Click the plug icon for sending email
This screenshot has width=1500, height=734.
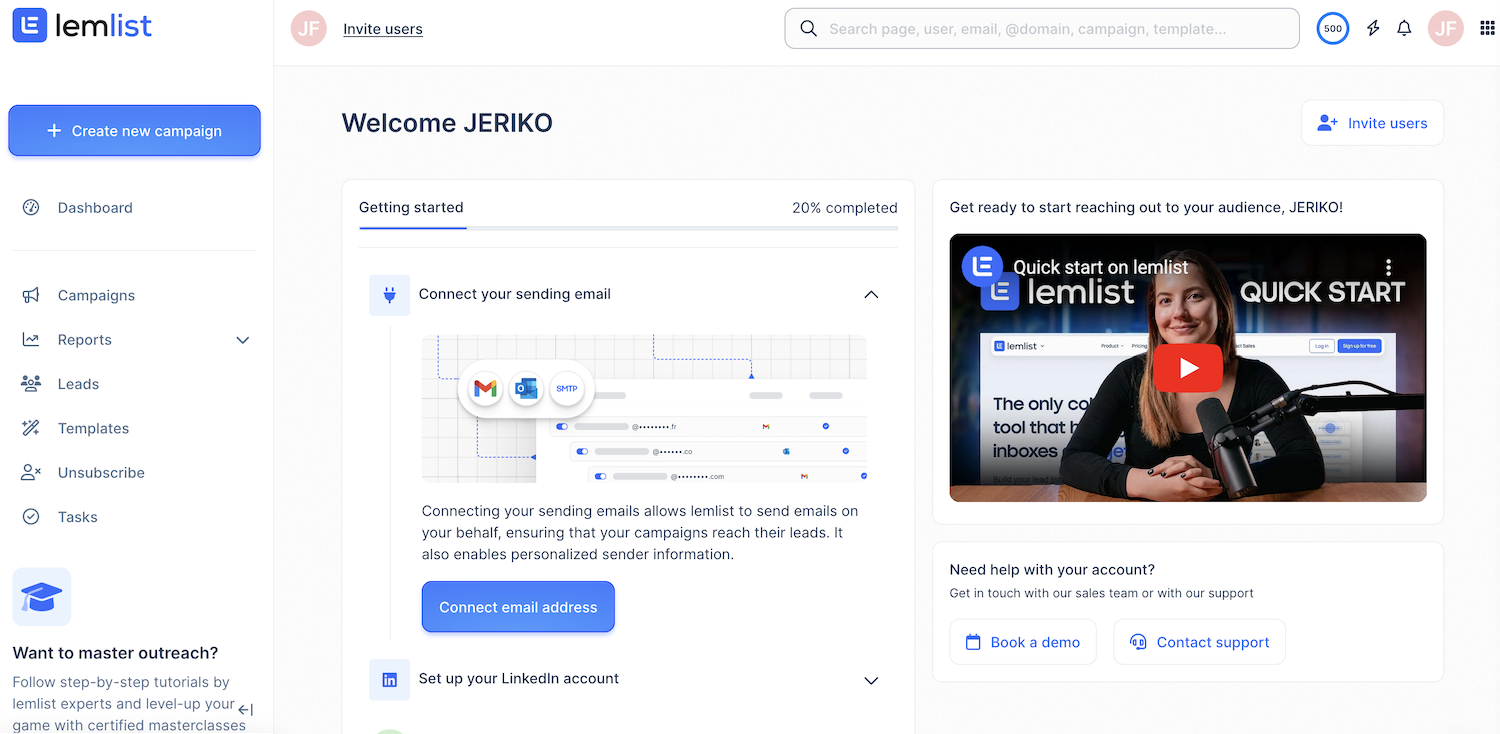(389, 295)
